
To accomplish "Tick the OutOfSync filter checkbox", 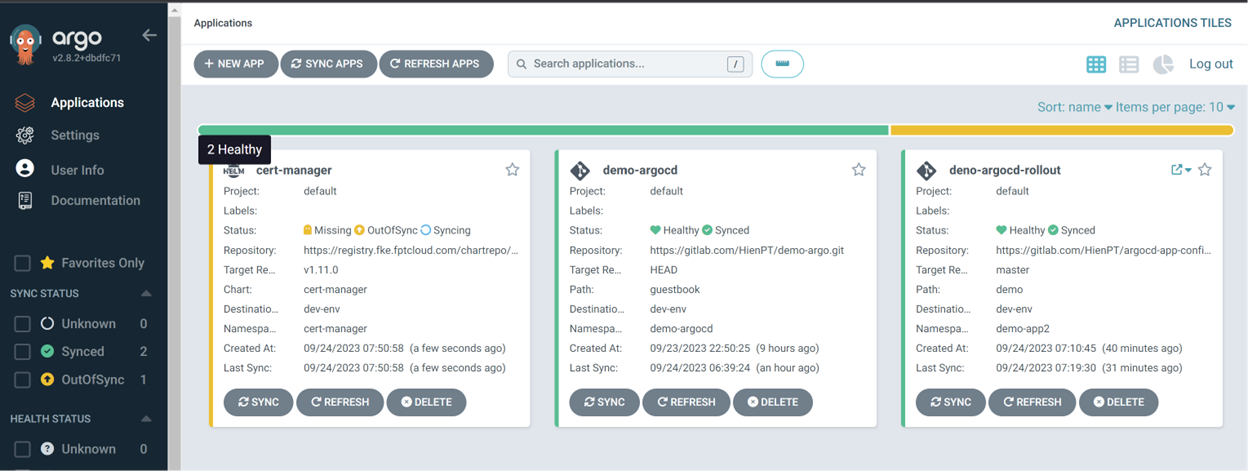I will click(21, 380).
